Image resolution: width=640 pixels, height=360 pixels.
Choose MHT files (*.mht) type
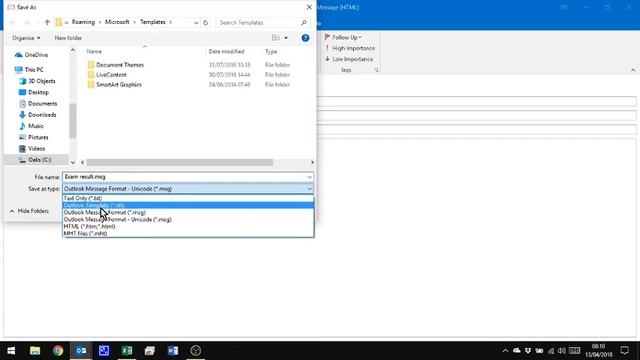click(188, 233)
